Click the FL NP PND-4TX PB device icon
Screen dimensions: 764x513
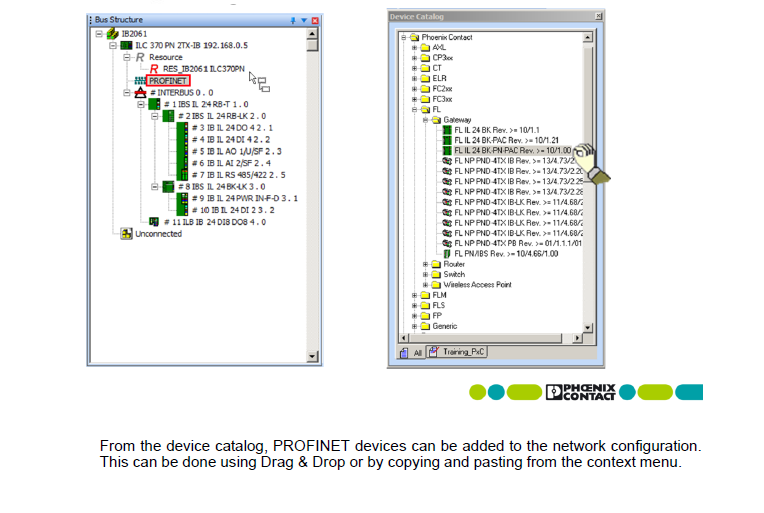(446, 243)
